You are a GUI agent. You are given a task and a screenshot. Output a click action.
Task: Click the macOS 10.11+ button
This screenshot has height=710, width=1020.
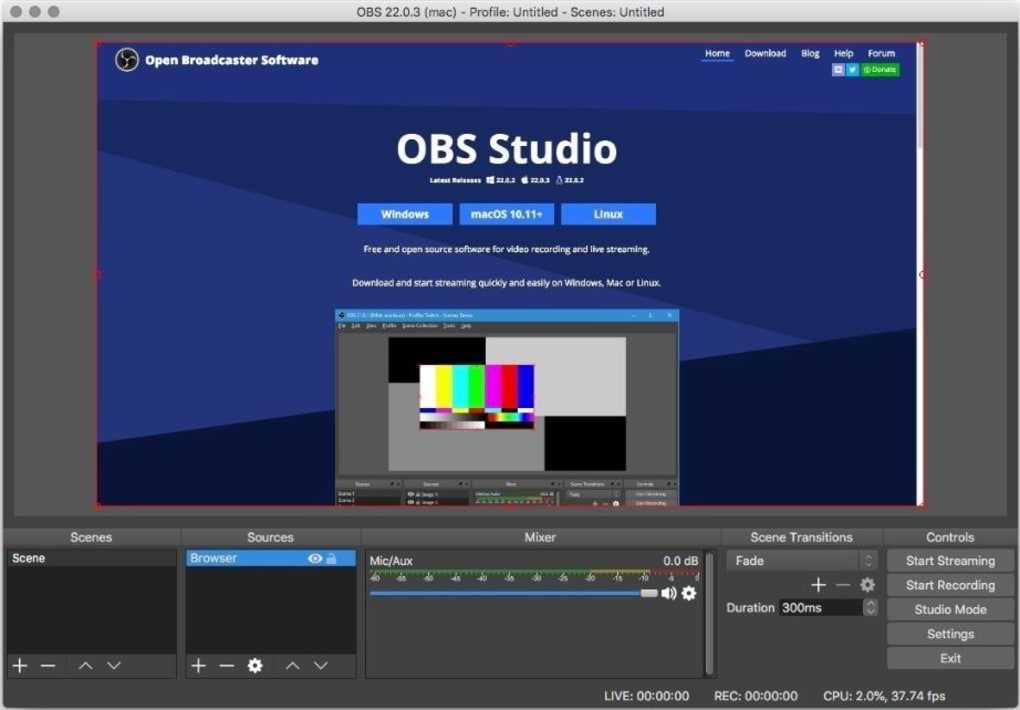(x=507, y=214)
